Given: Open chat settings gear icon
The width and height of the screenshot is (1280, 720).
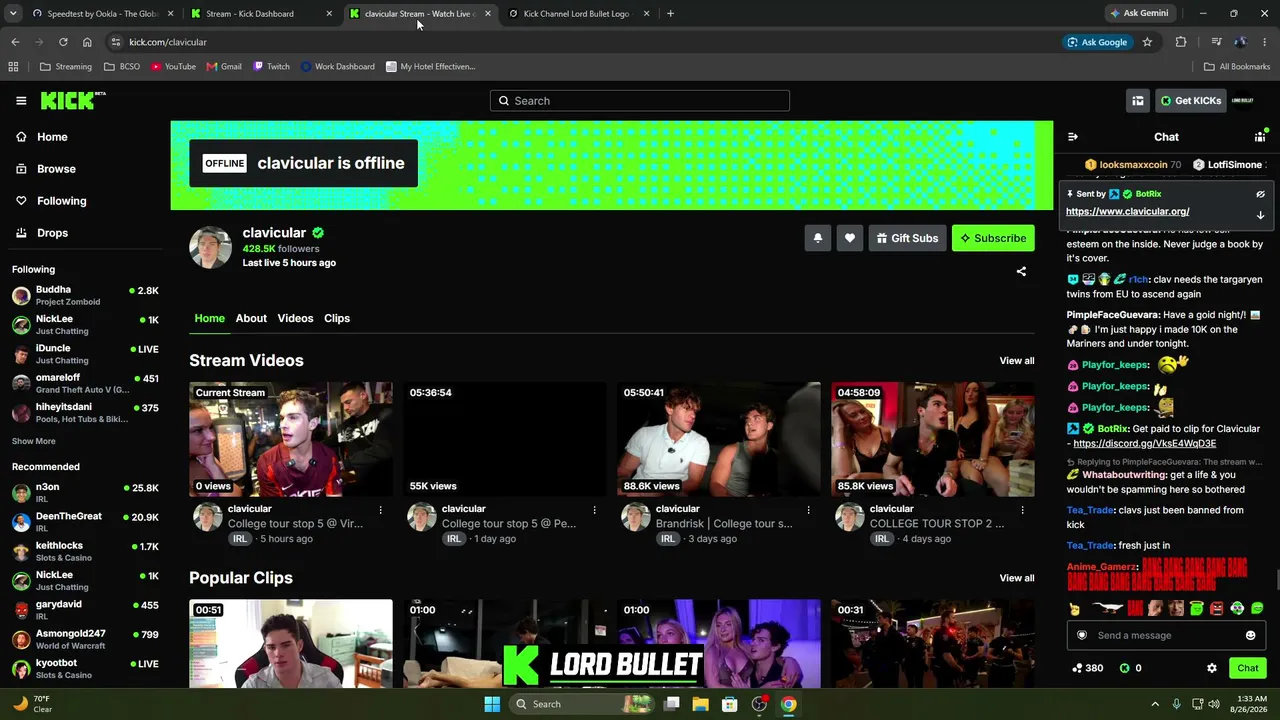Looking at the screenshot, I should tap(1212, 668).
